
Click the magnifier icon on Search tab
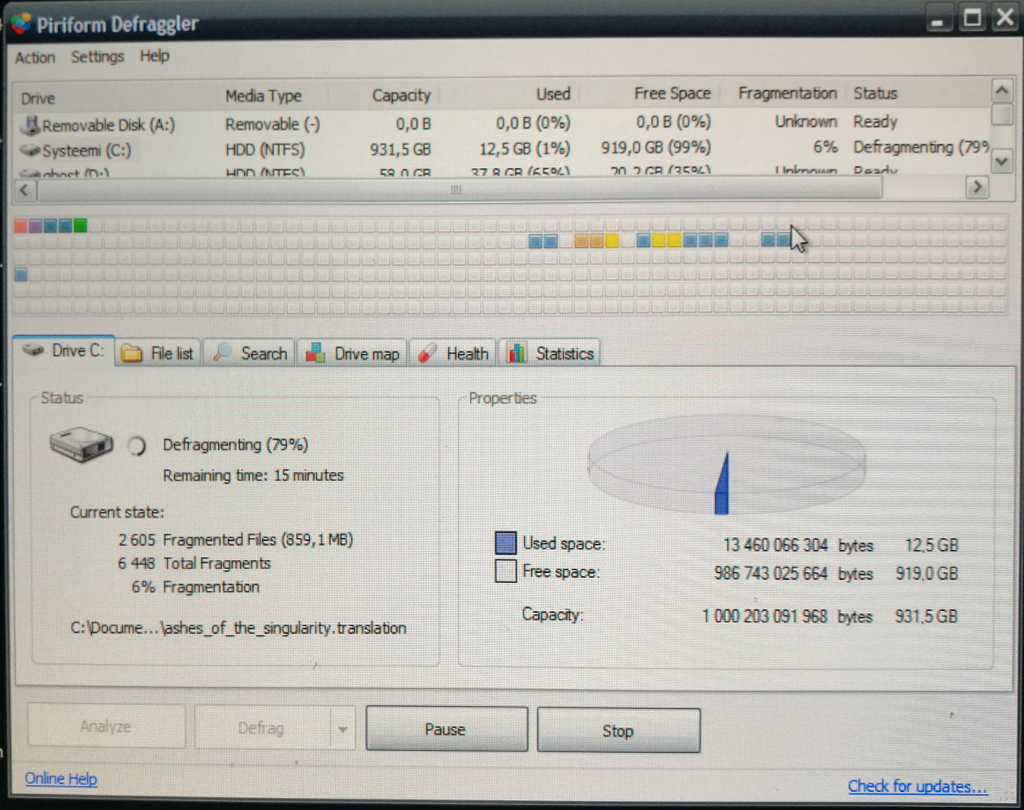222,352
